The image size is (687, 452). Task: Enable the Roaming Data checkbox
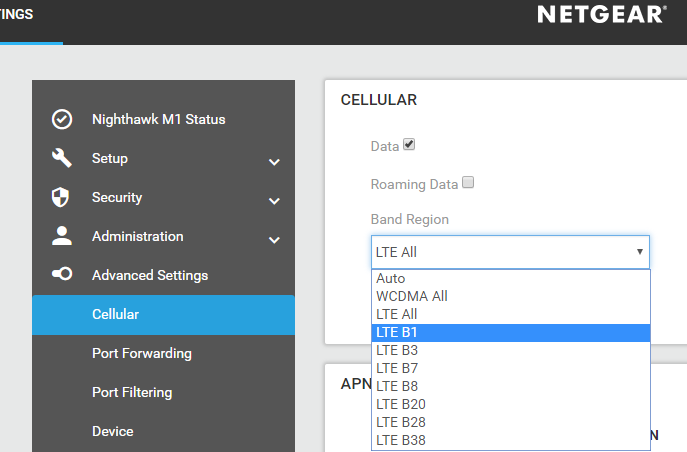[x=468, y=183]
